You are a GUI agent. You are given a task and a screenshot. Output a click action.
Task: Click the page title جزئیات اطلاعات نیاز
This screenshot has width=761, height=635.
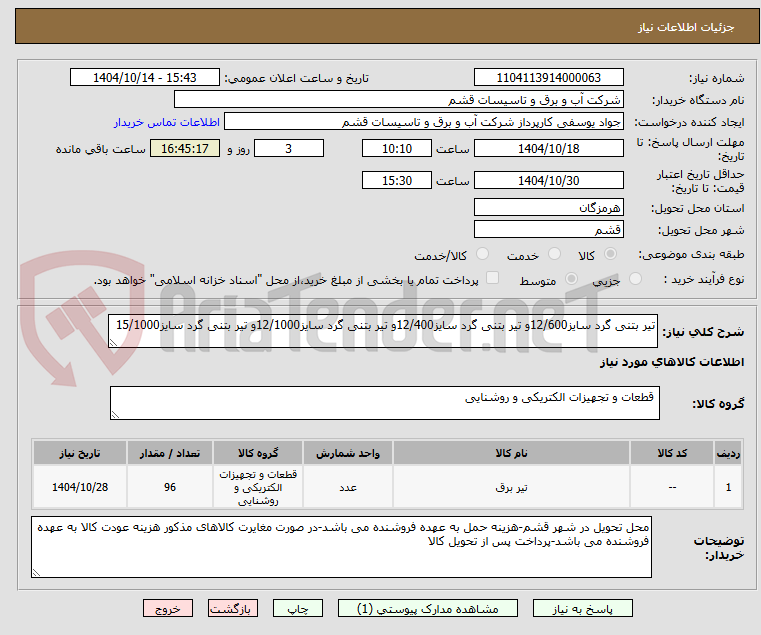click(x=686, y=27)
